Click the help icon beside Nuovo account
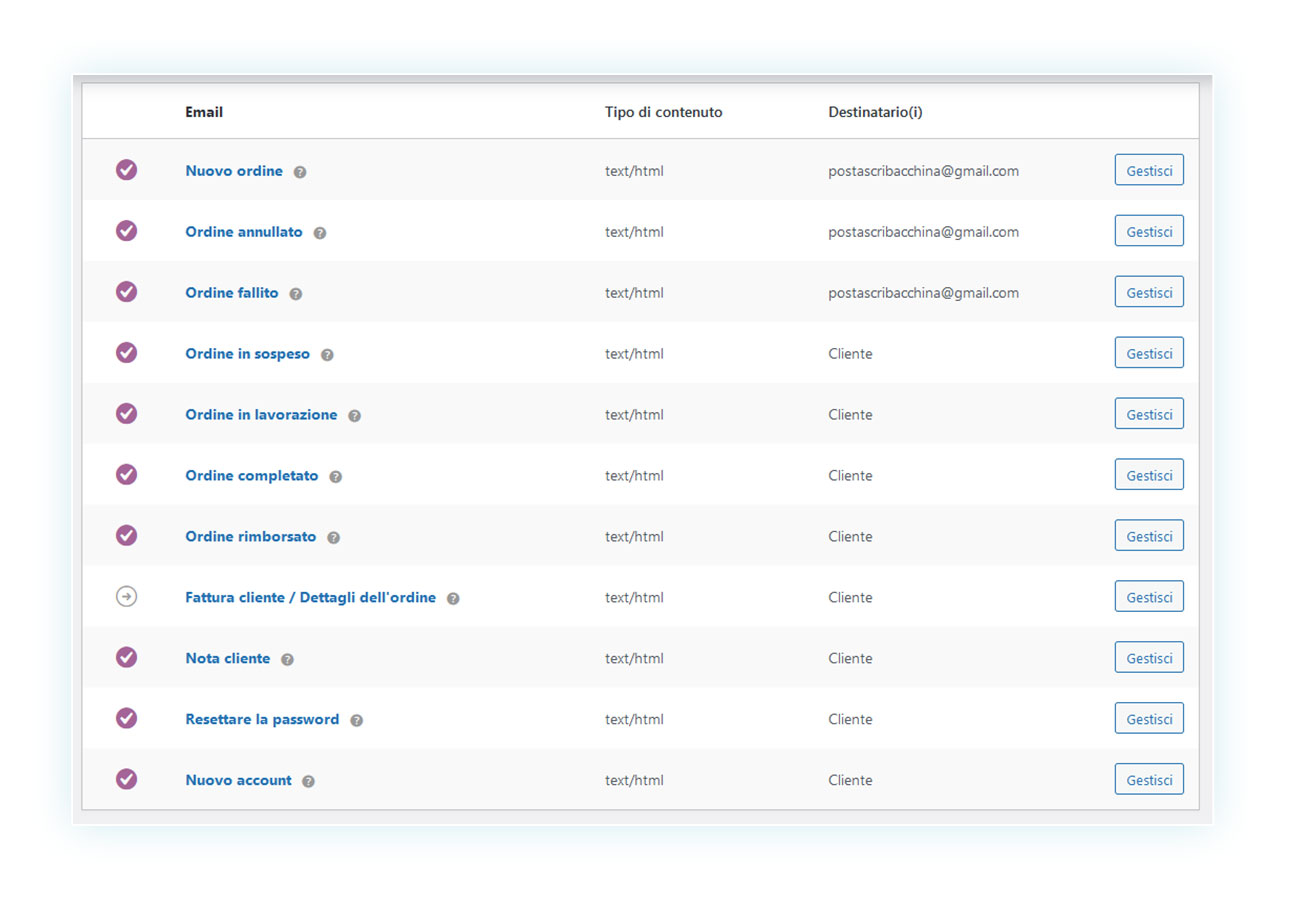The height and width of the screenshot is (918, 1300). [x=308, y=782]
